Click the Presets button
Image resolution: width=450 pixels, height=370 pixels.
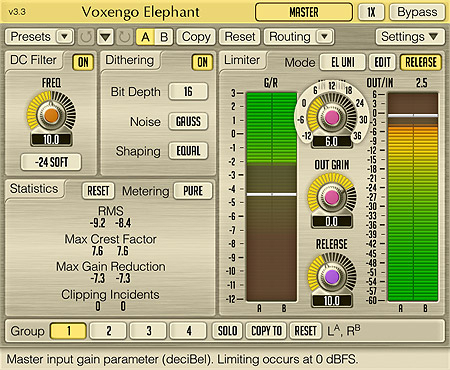tap(31, 36)
